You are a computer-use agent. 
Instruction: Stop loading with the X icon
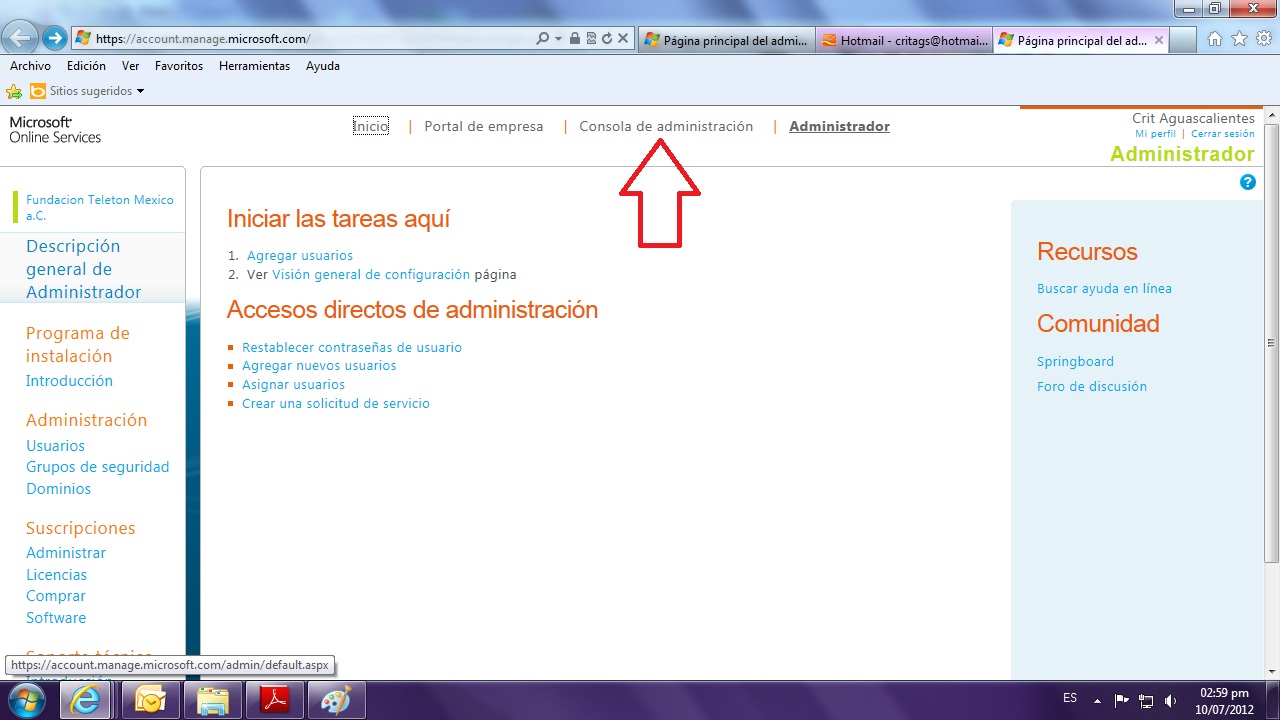tap(622, 39)
